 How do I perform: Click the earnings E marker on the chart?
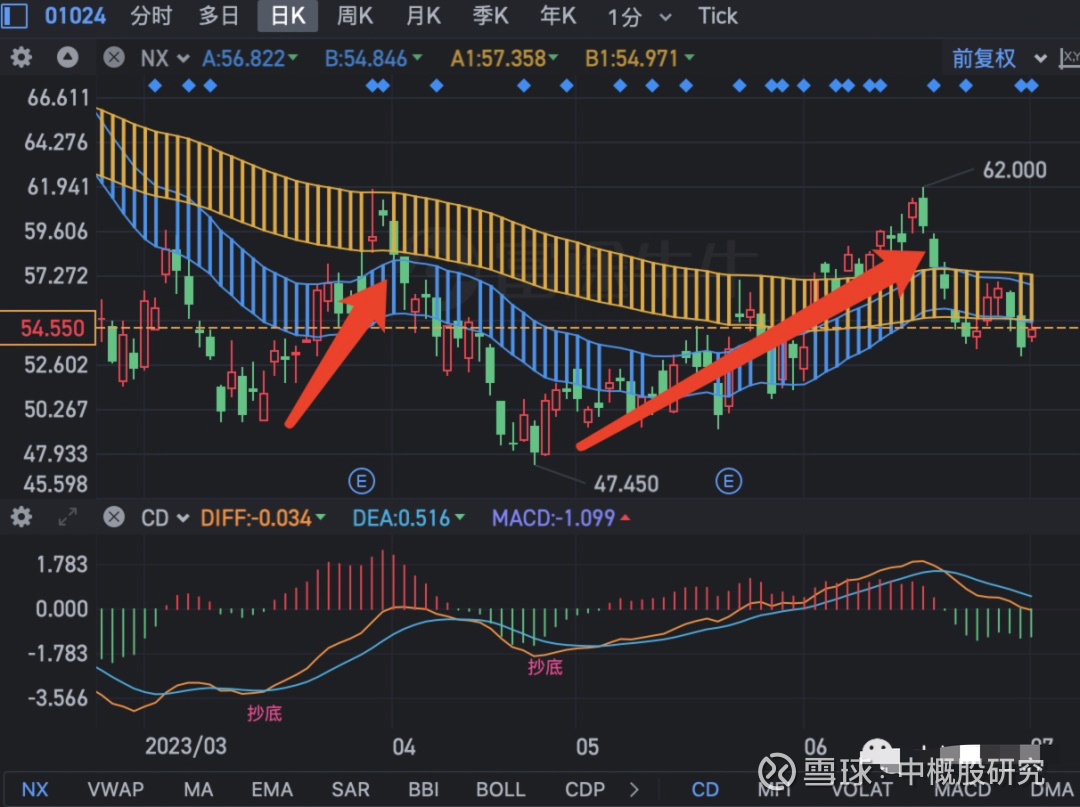click(362, 481)
